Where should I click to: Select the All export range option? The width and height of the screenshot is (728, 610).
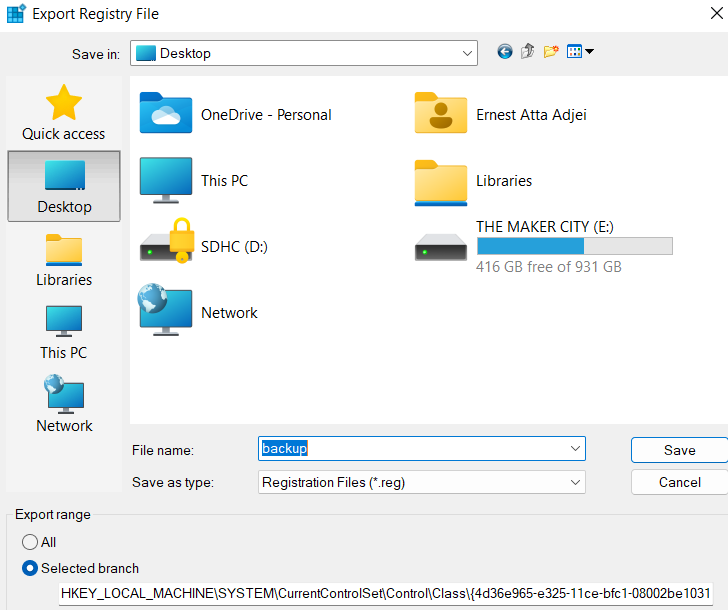coord(29,541)
